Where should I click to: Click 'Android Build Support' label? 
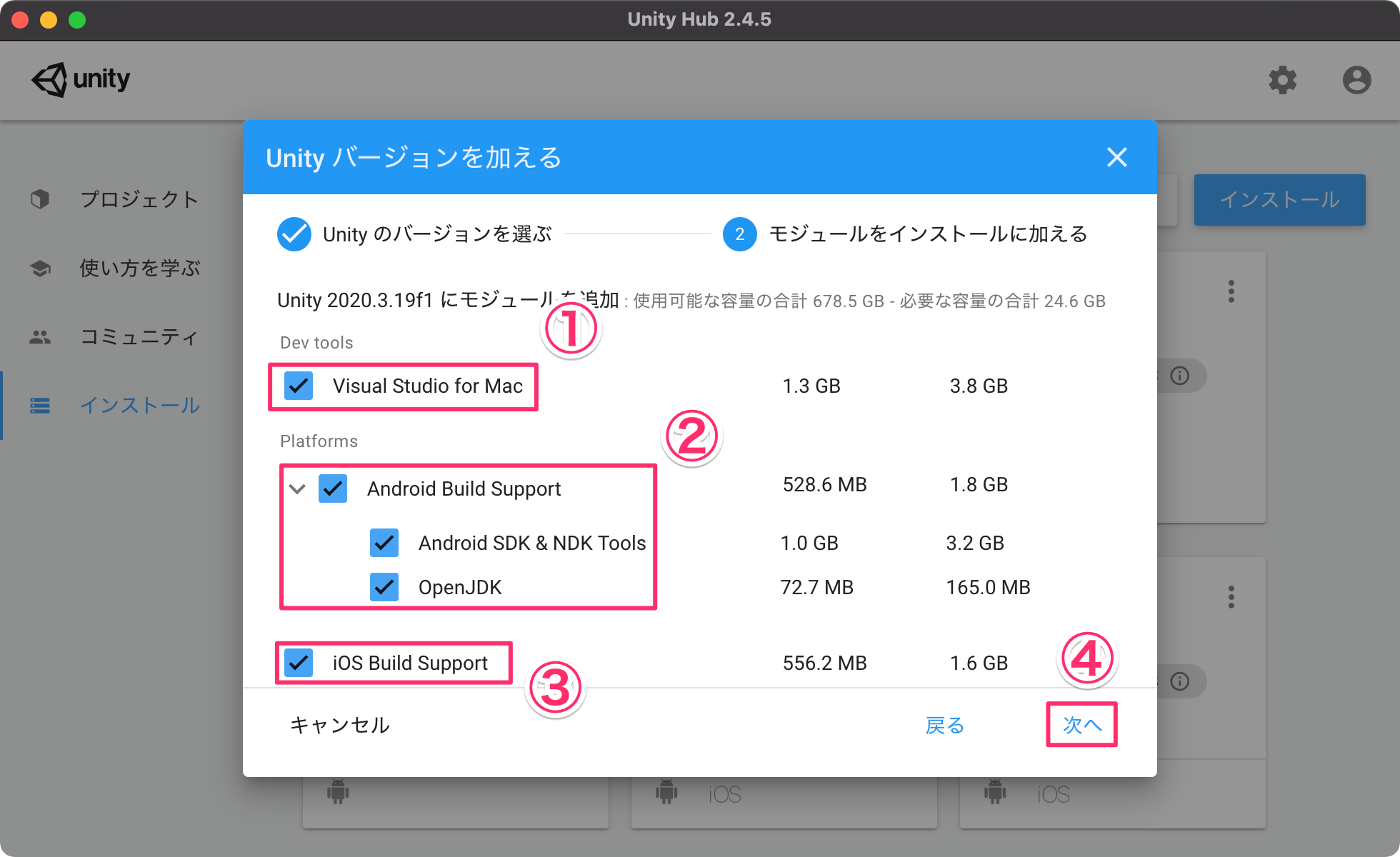[x=464, y=488]
